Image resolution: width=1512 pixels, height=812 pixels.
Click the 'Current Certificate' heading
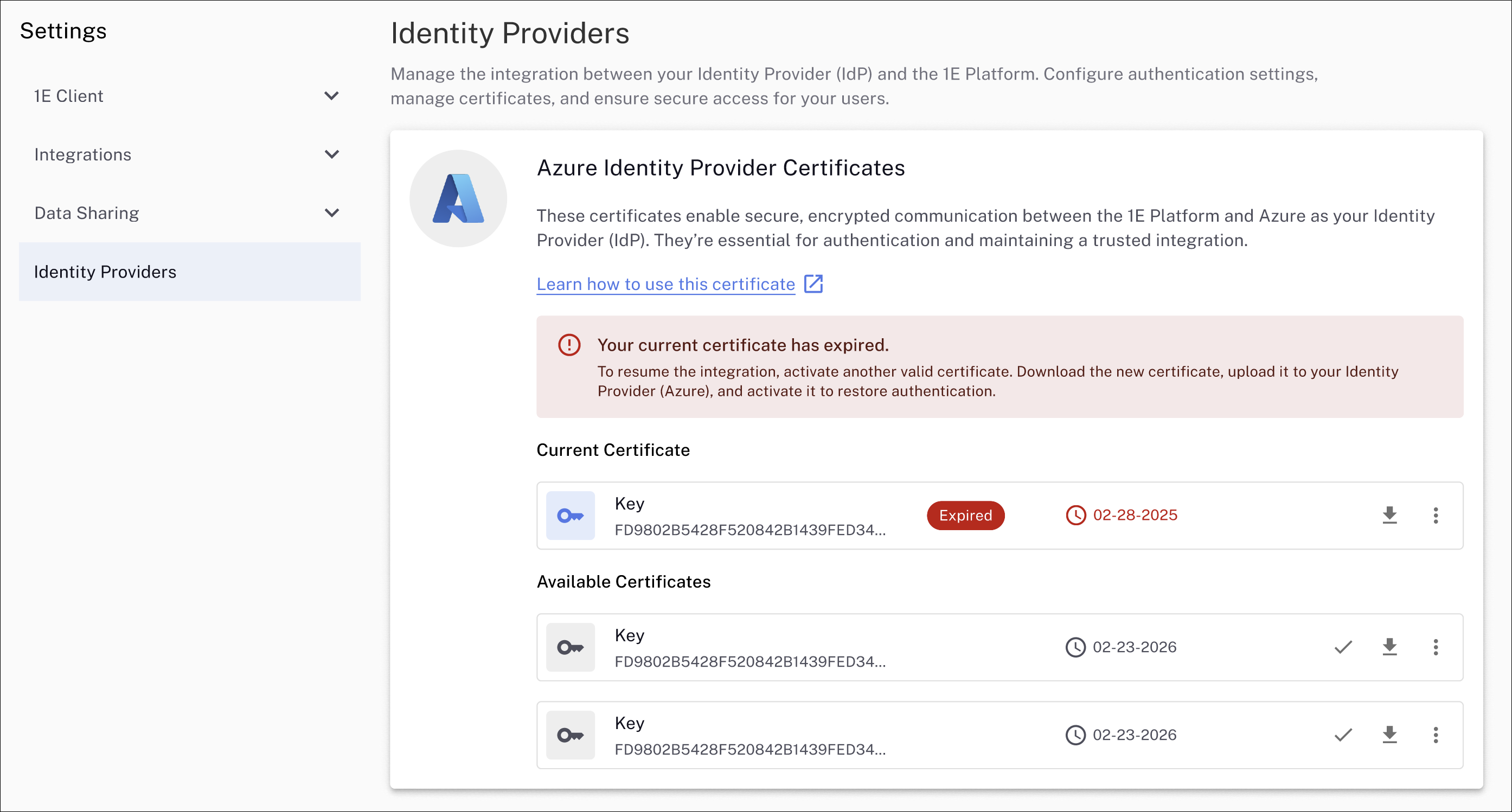click(x=613, y=450)
